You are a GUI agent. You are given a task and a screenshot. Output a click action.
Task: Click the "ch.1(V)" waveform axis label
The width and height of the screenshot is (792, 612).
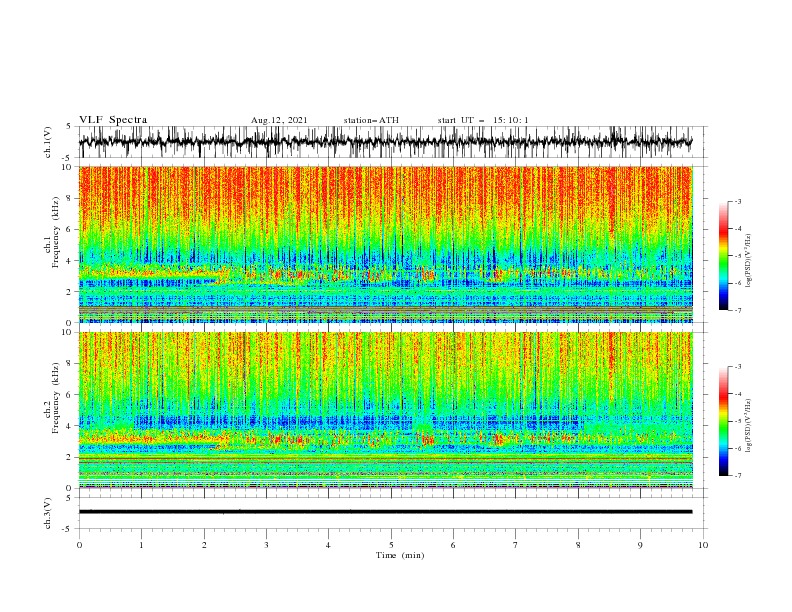click(48, 142)
